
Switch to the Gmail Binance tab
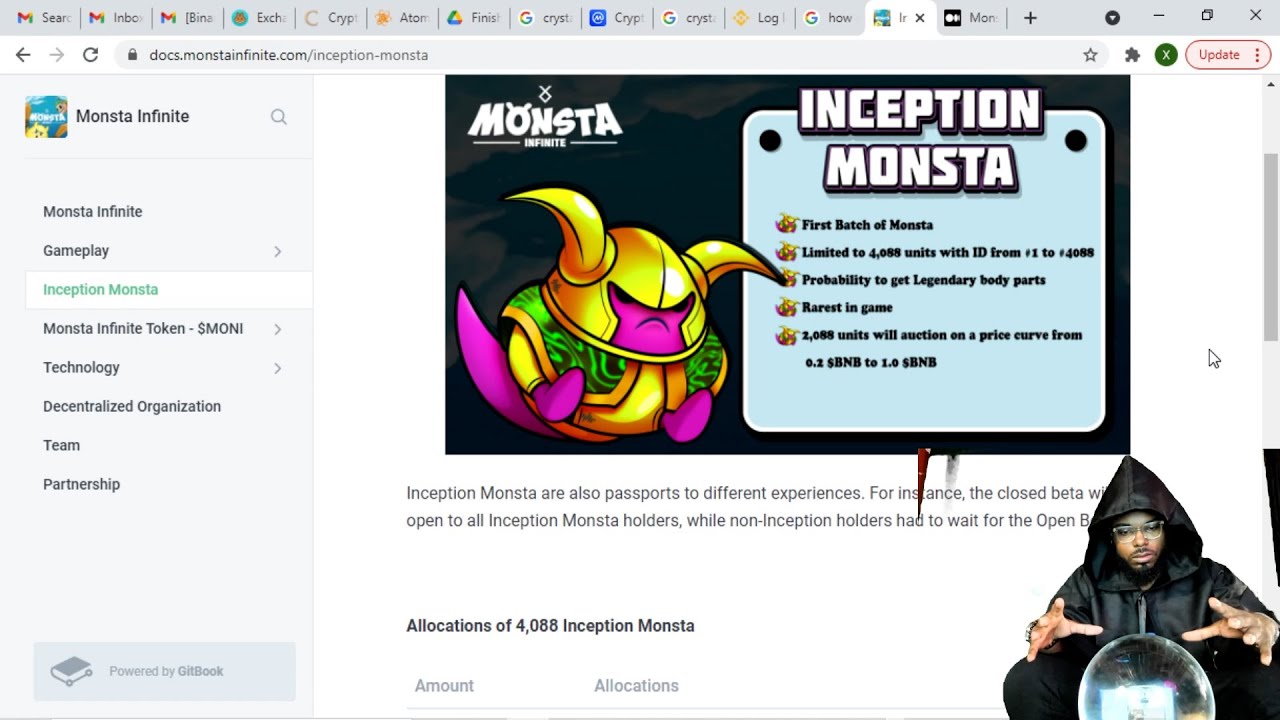(188, 18)
